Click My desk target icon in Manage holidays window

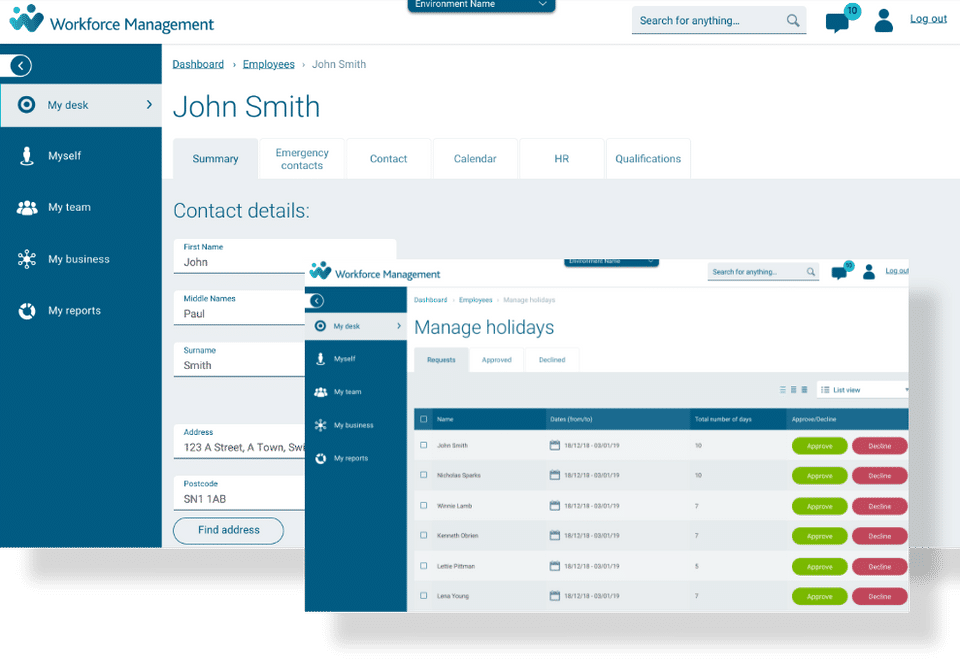coord(320,326)
